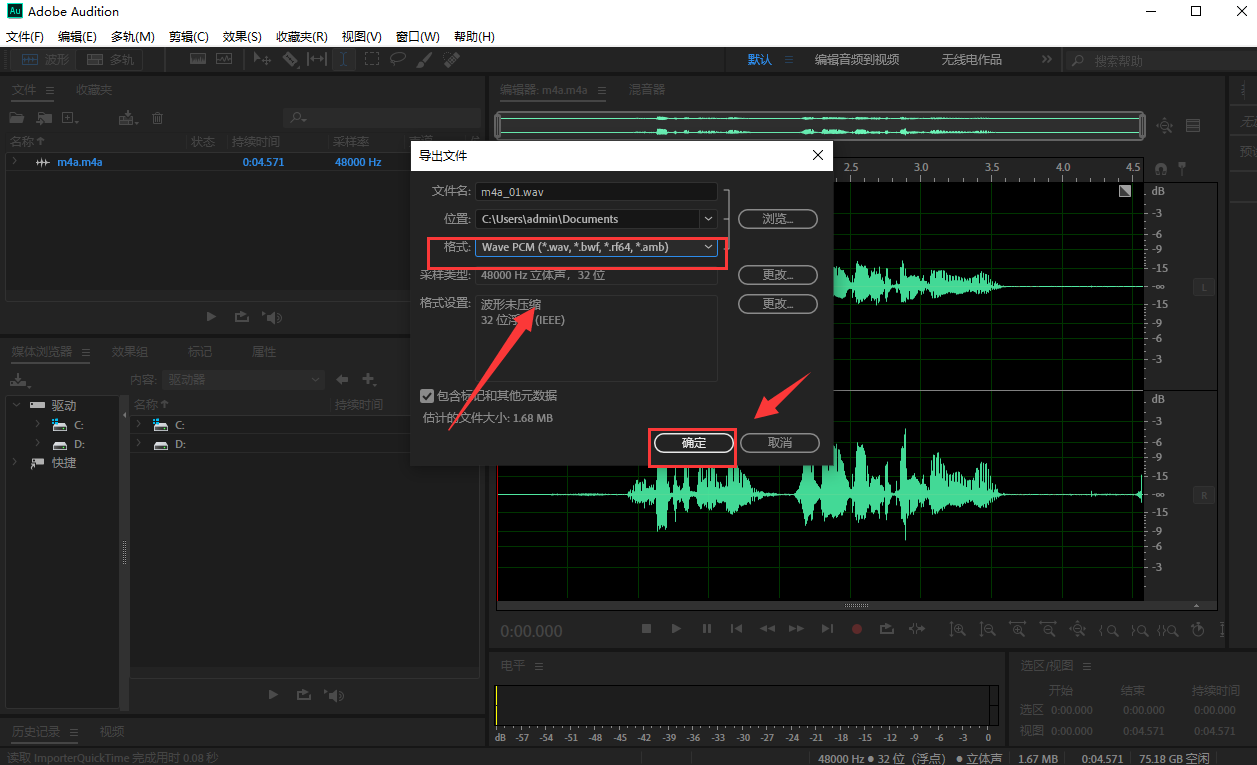This screenshot has height=765, width=1257.
Task: Click Pause button in editor transport
Action: tap(707, 629)
